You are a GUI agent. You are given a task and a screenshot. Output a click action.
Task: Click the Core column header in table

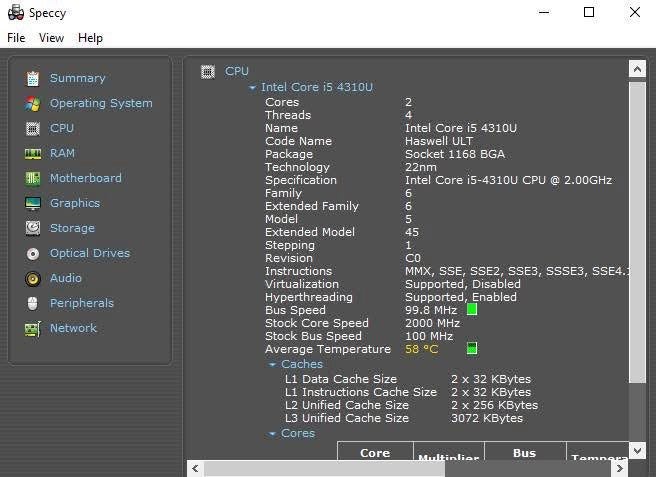pos(375,453)
